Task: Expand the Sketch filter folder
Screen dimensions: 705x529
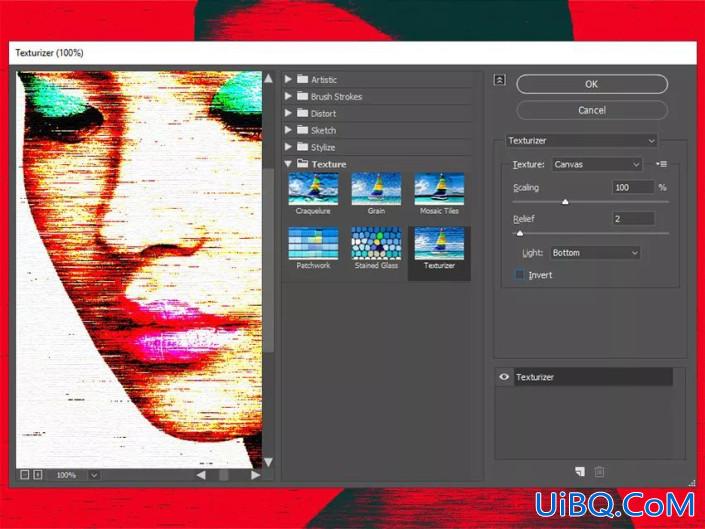Action: pos(288,130)
